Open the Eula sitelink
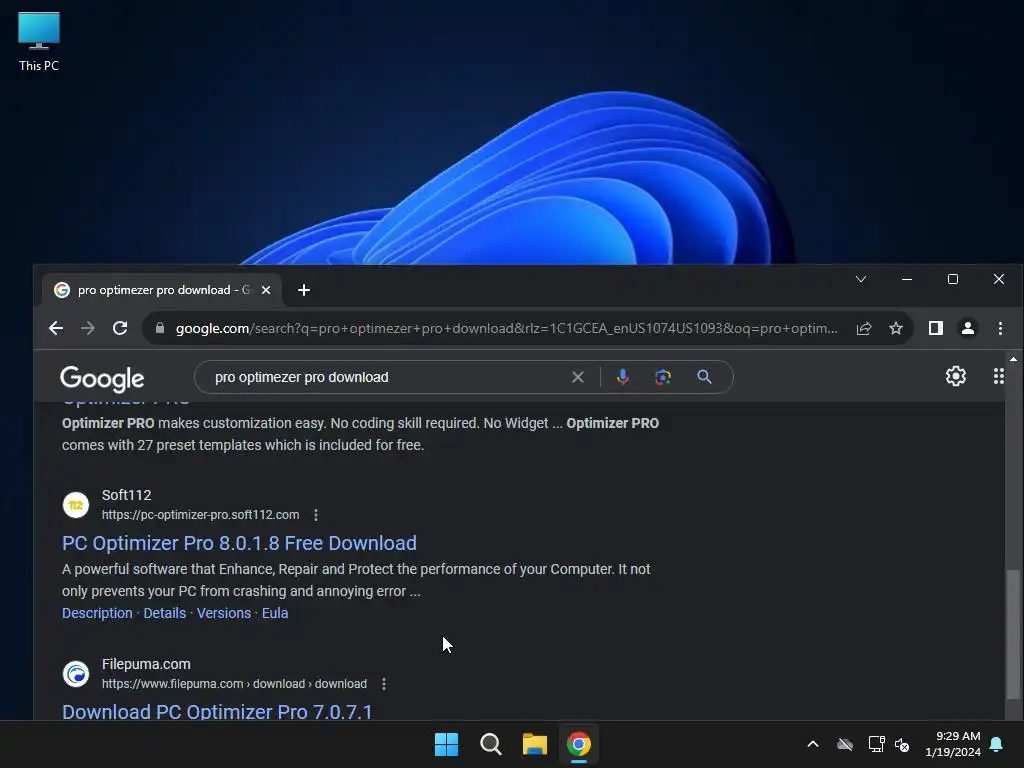 click(x=275, y=613)
